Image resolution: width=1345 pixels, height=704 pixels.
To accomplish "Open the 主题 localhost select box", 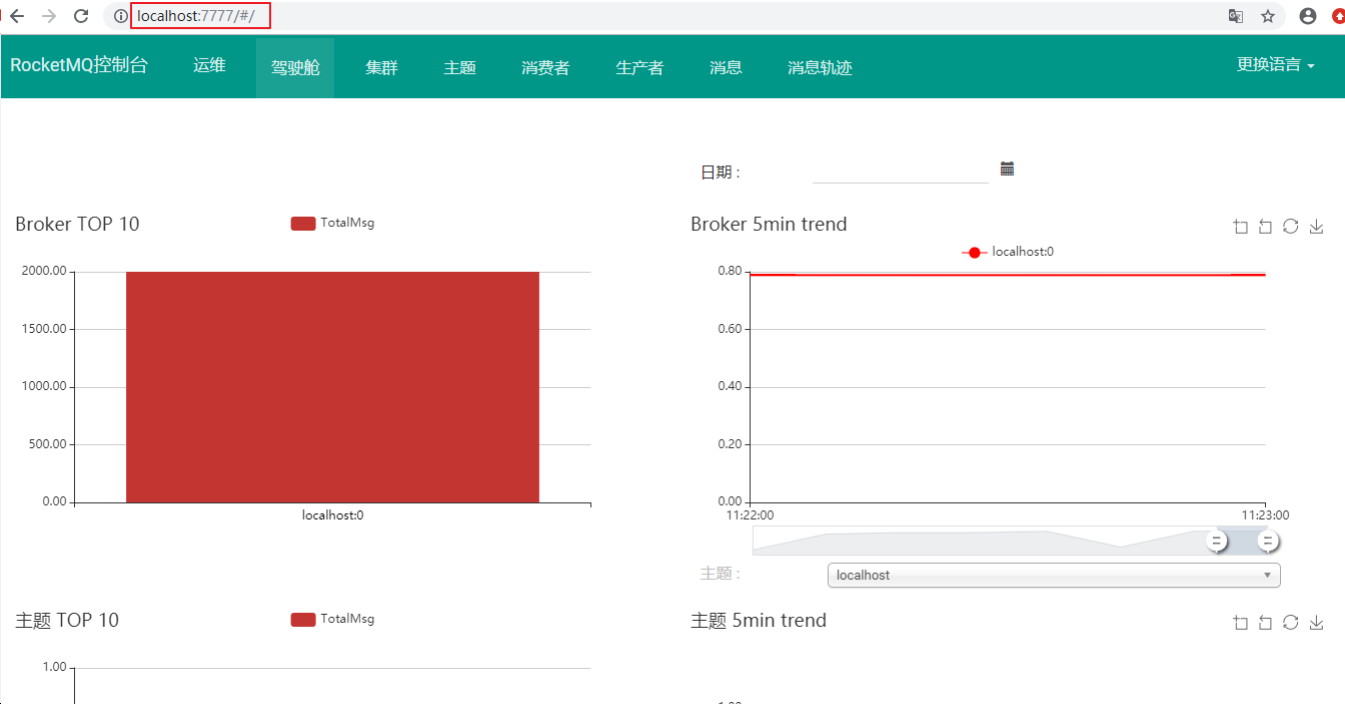I will pyautogui.click(x=1054, y=575).
